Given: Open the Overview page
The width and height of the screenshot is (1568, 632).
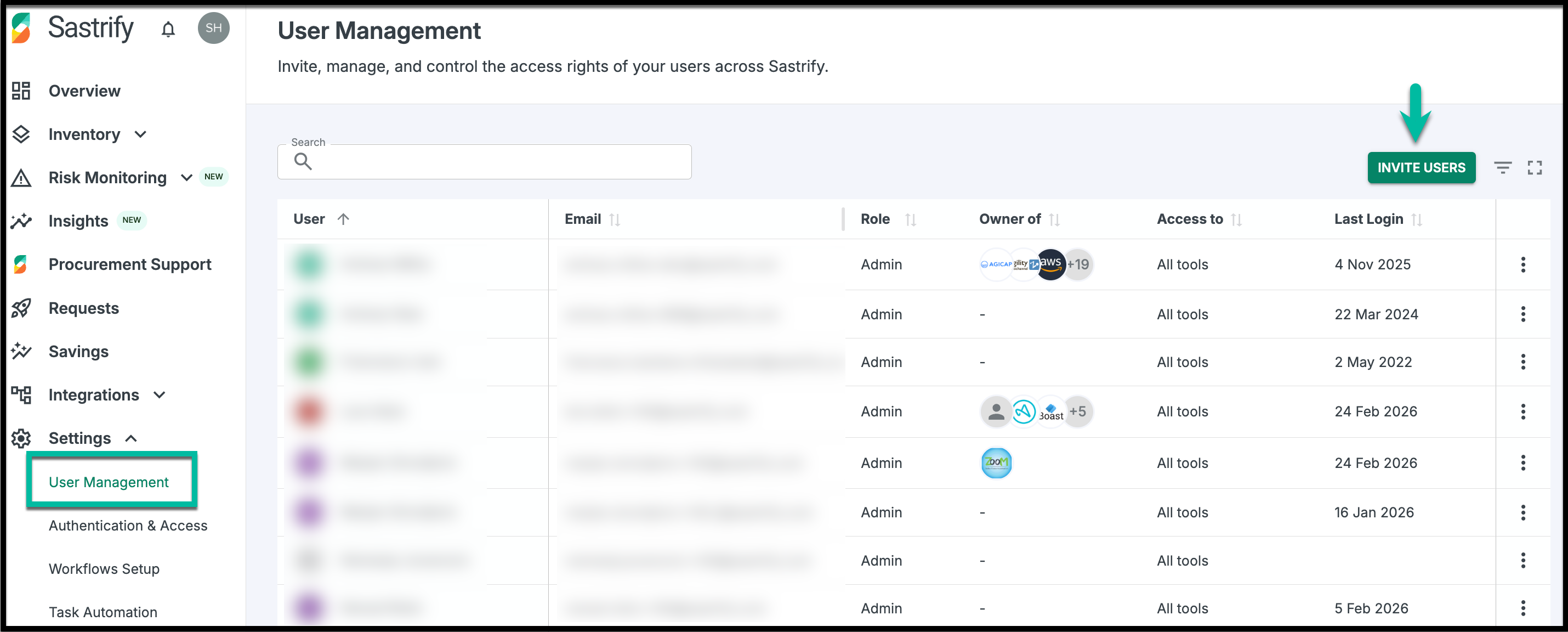Looking at the screenshot, I should [x=84, y=91].
